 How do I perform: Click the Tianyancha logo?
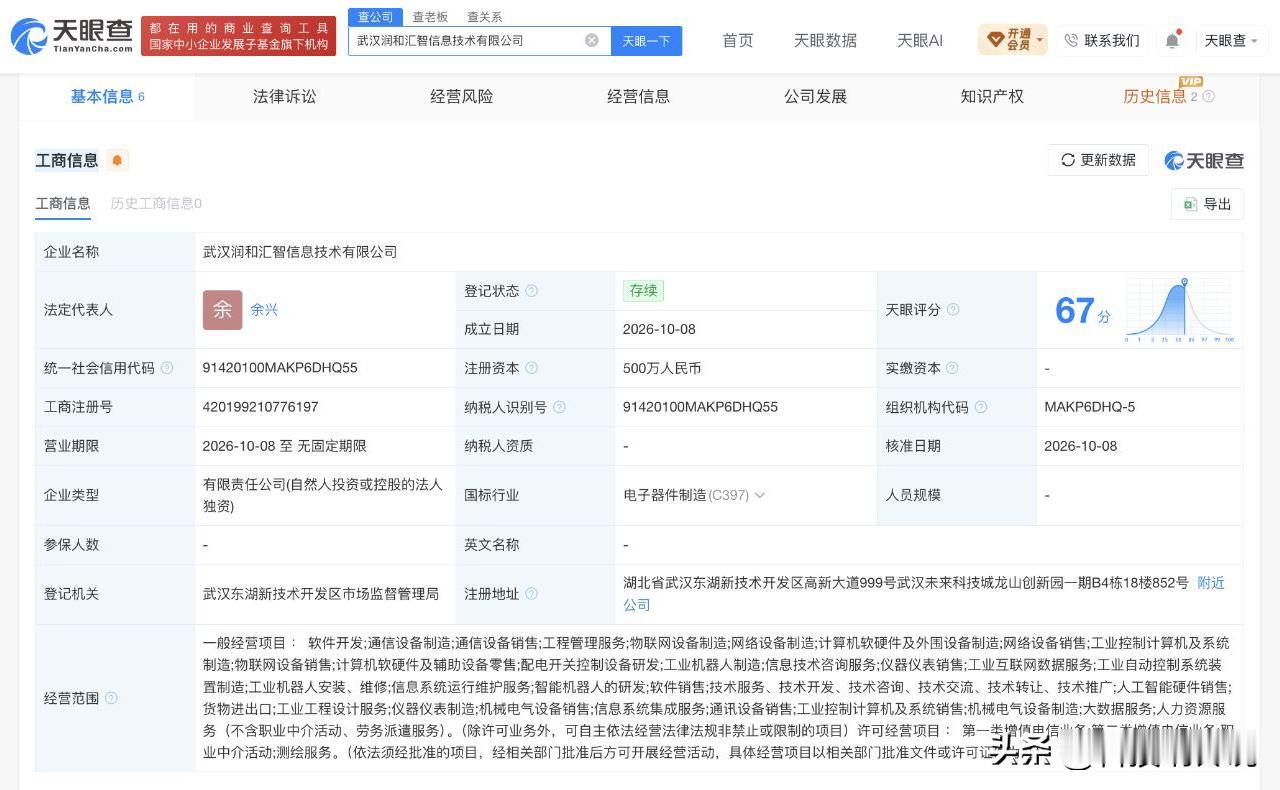72,36
